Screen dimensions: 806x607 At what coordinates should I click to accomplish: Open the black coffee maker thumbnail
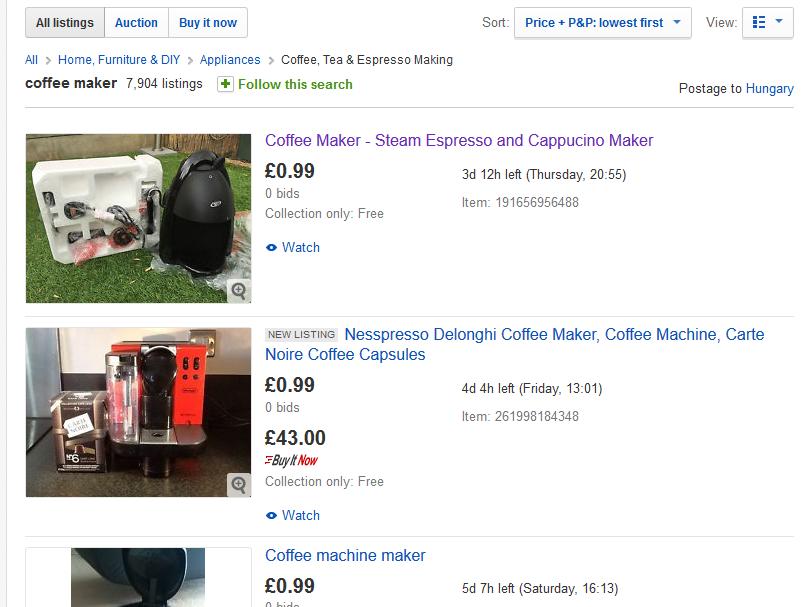138,218
